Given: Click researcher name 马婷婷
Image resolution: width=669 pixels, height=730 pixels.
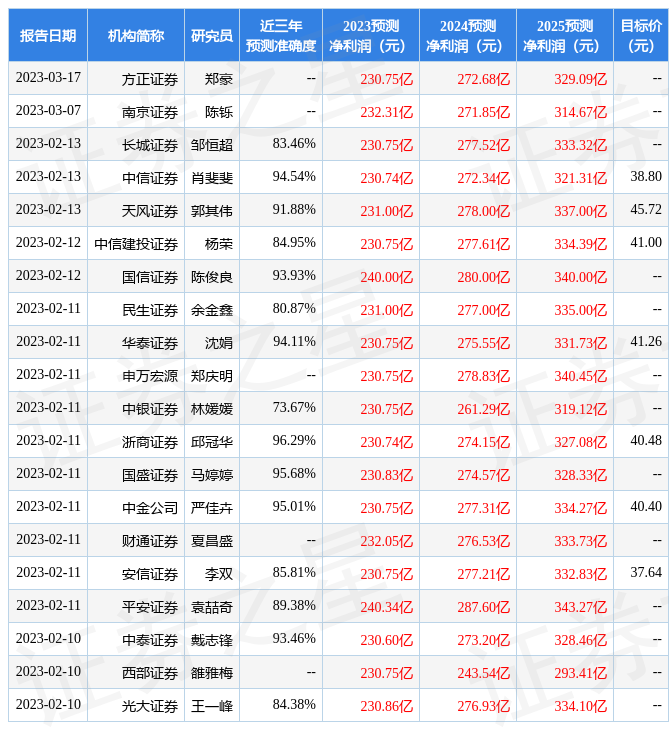Looking at the screenshot, I should [x=212, y=475].
